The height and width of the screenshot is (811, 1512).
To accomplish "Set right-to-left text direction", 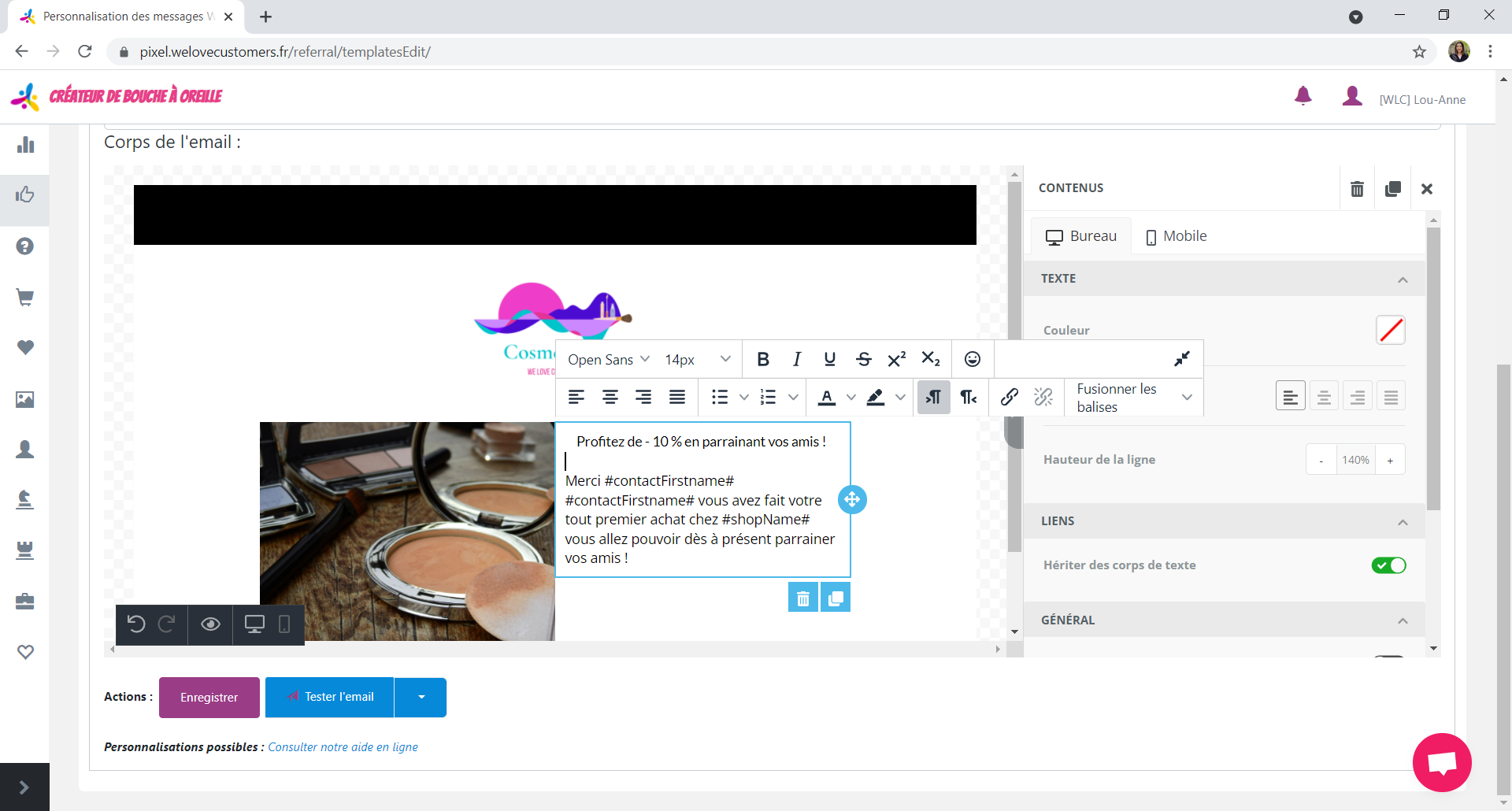I will pyautogui.click(x=969, y=397).
